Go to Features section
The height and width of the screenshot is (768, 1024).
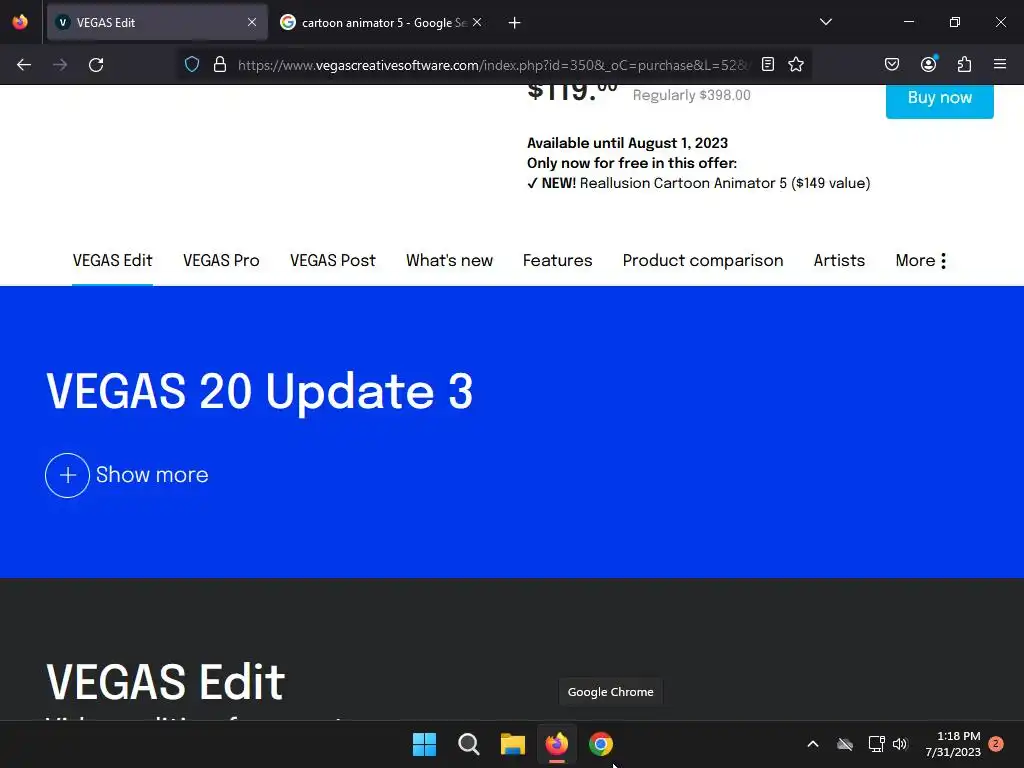(558, 261)
